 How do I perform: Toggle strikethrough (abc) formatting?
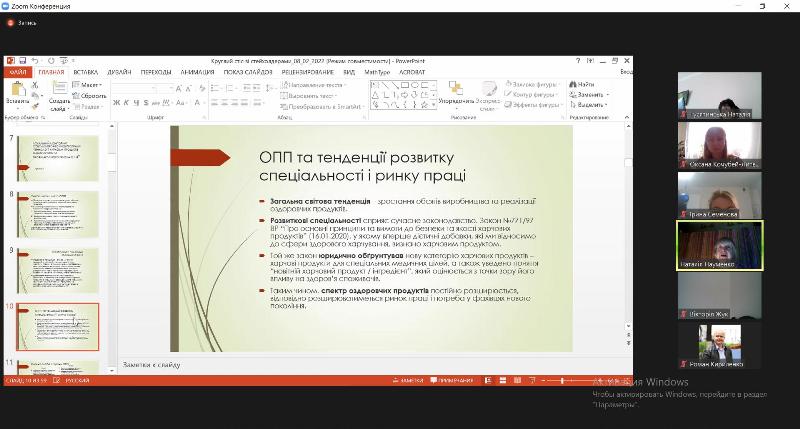pyautogui.click(x=156, y=103)
